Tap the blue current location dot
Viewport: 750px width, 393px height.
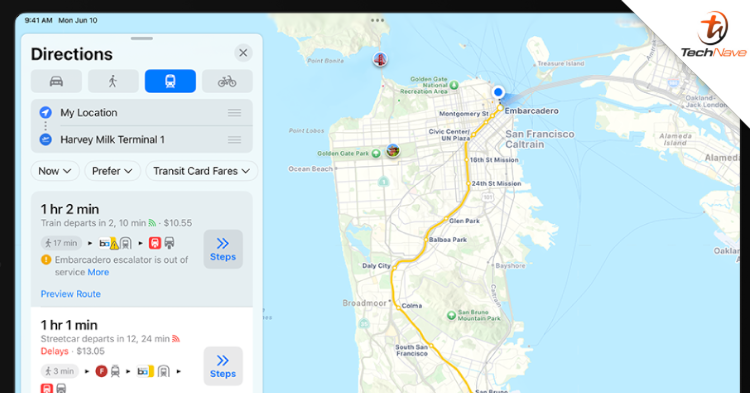click(498, 92)
